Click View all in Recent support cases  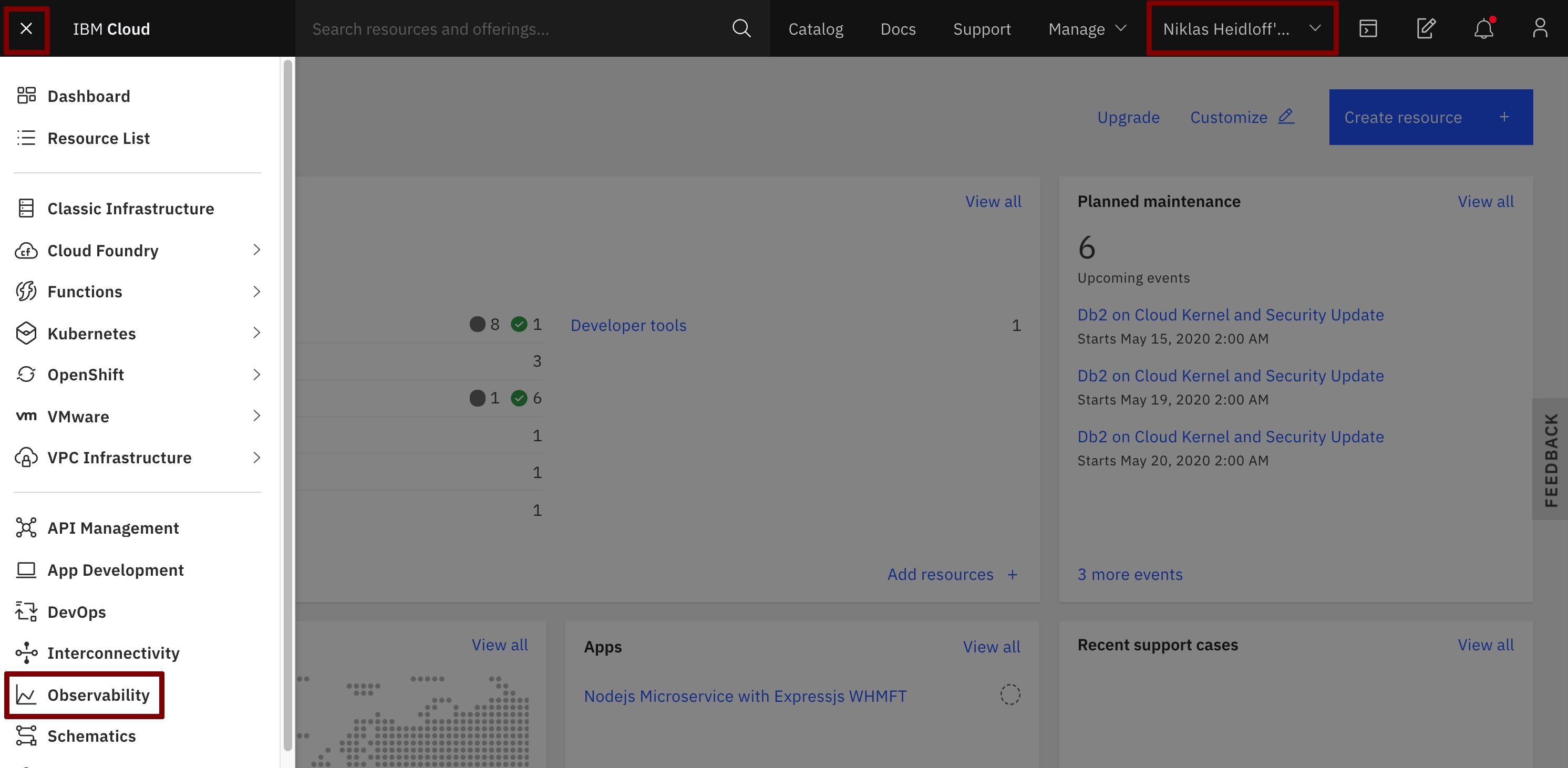click(x=1485, y=645)
